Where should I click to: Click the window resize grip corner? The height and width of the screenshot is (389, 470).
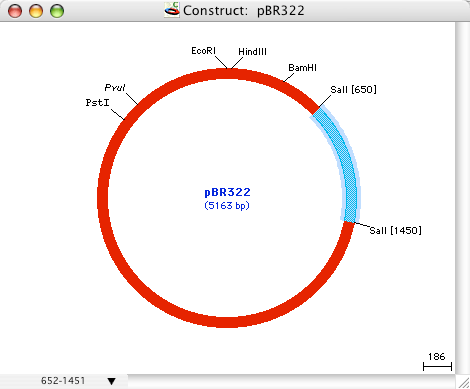[x=463, y=382]
